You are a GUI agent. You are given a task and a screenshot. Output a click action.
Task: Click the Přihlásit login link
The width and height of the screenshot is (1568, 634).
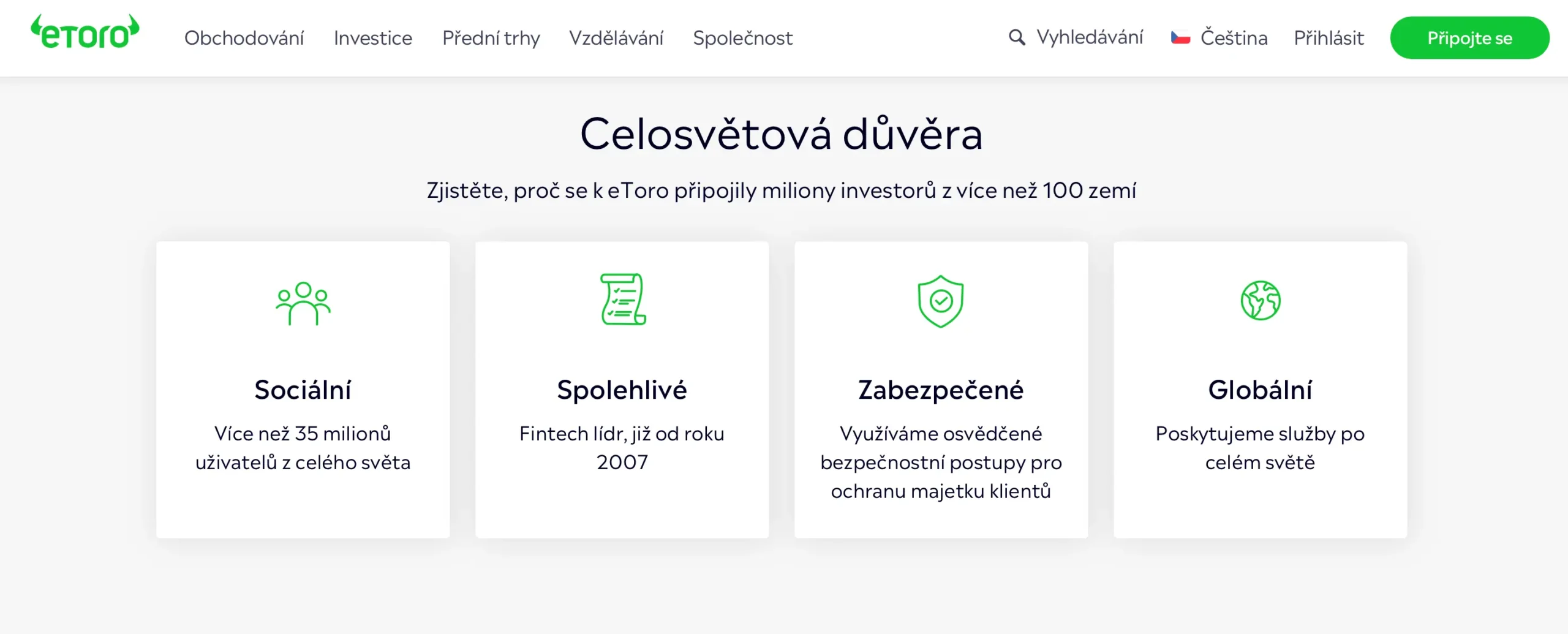1329,37
